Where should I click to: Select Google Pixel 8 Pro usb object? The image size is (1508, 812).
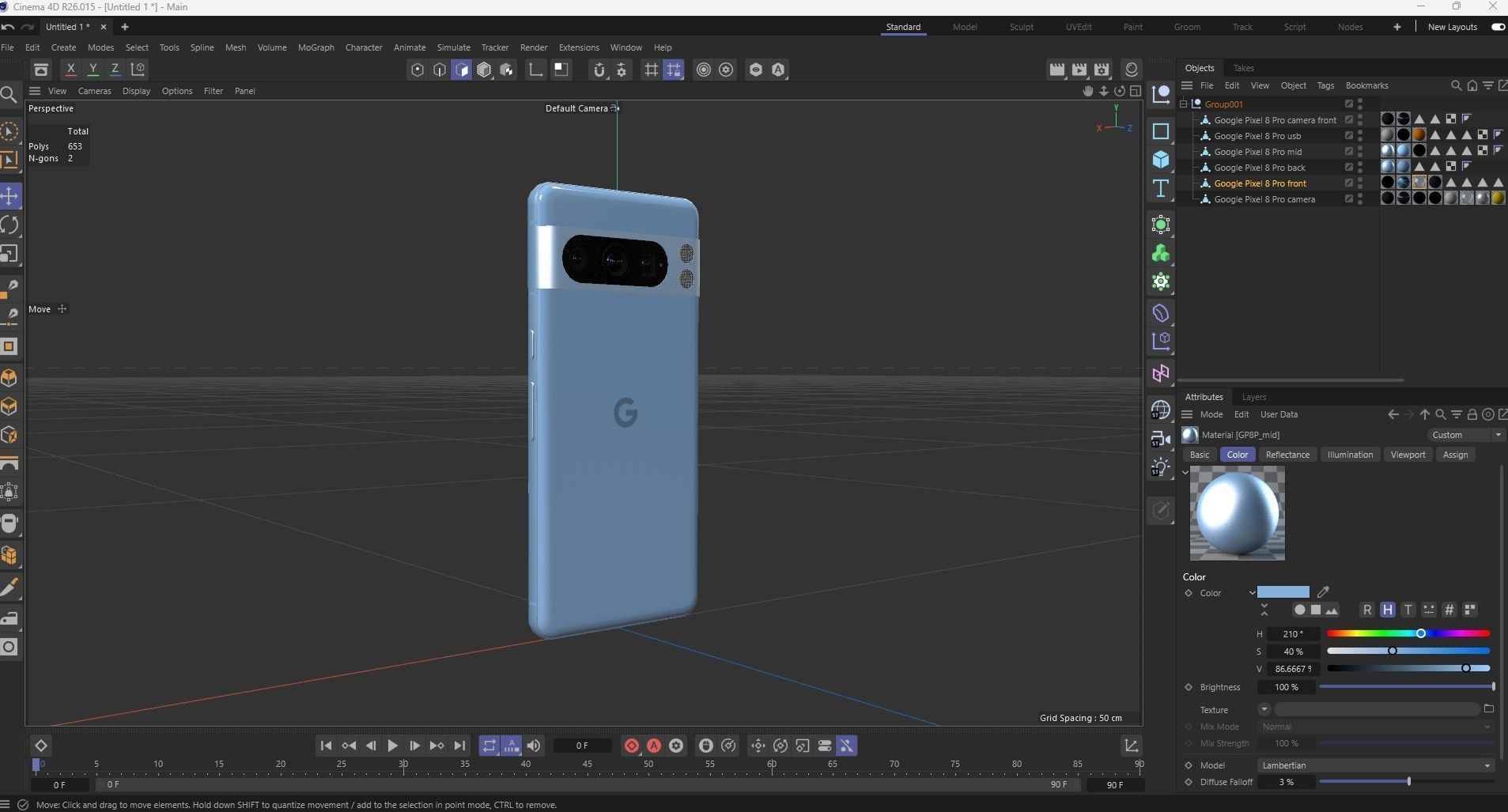pyautogui.click(x=1257, y=136)
